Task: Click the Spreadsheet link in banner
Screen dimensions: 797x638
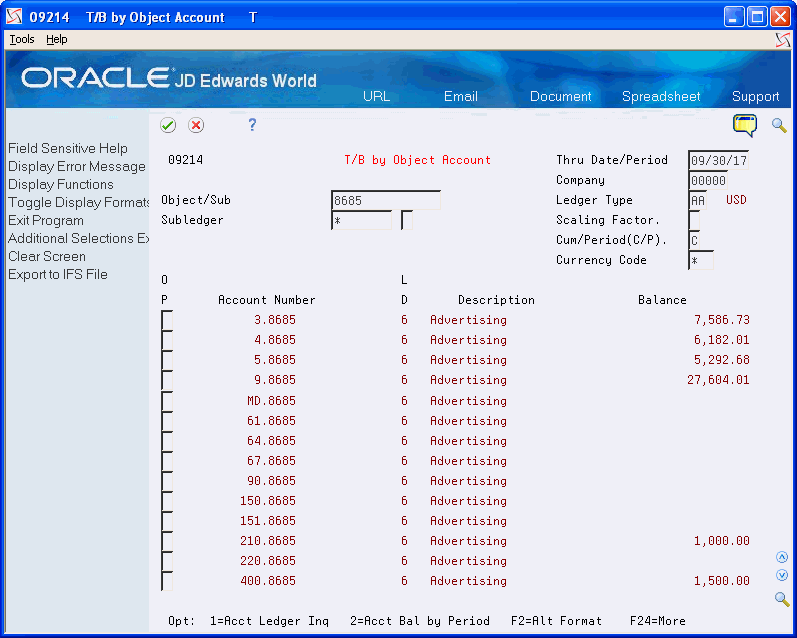Action: 661,96
